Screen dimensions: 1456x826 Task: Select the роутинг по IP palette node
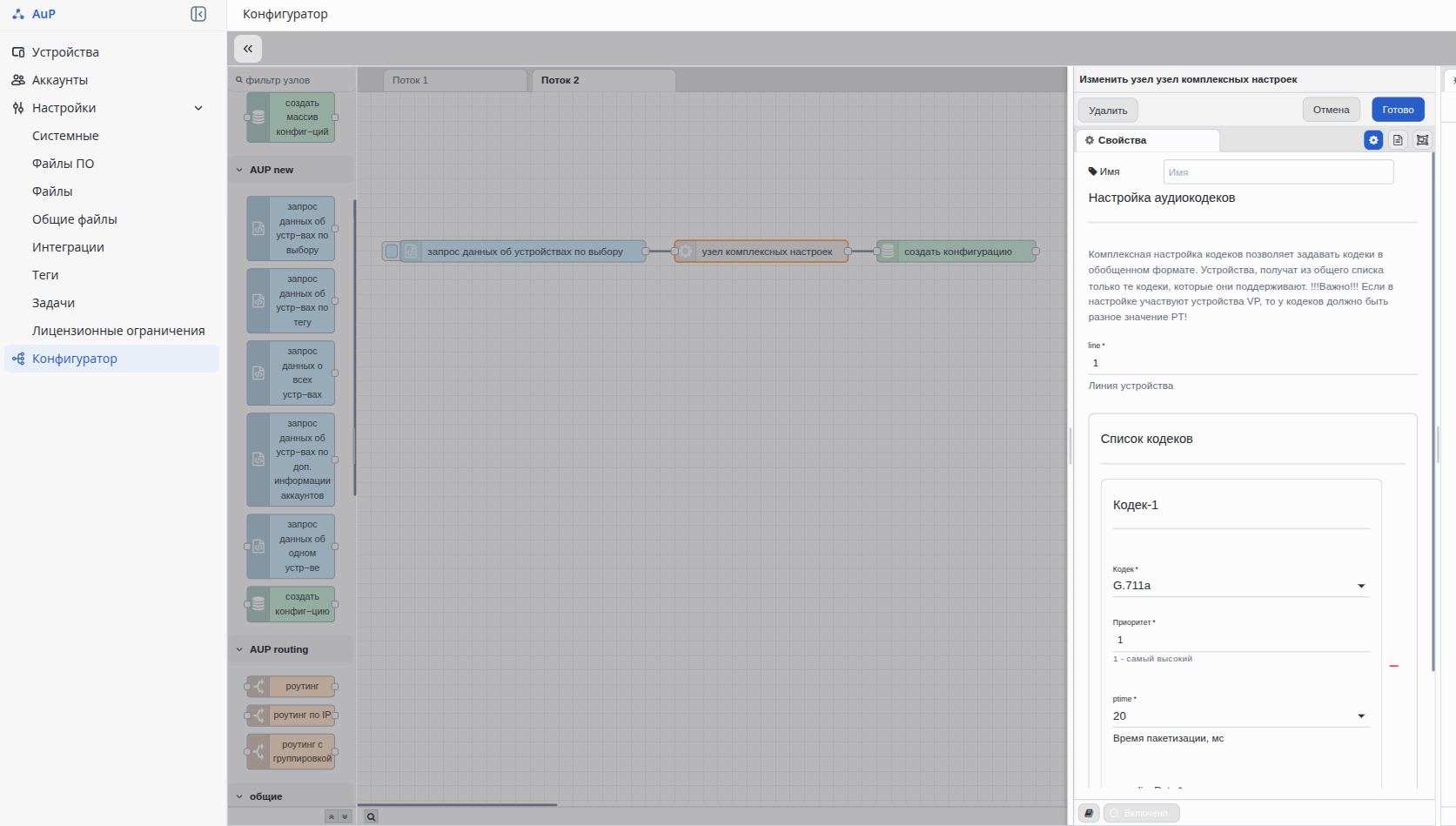[x=291, y=715]
